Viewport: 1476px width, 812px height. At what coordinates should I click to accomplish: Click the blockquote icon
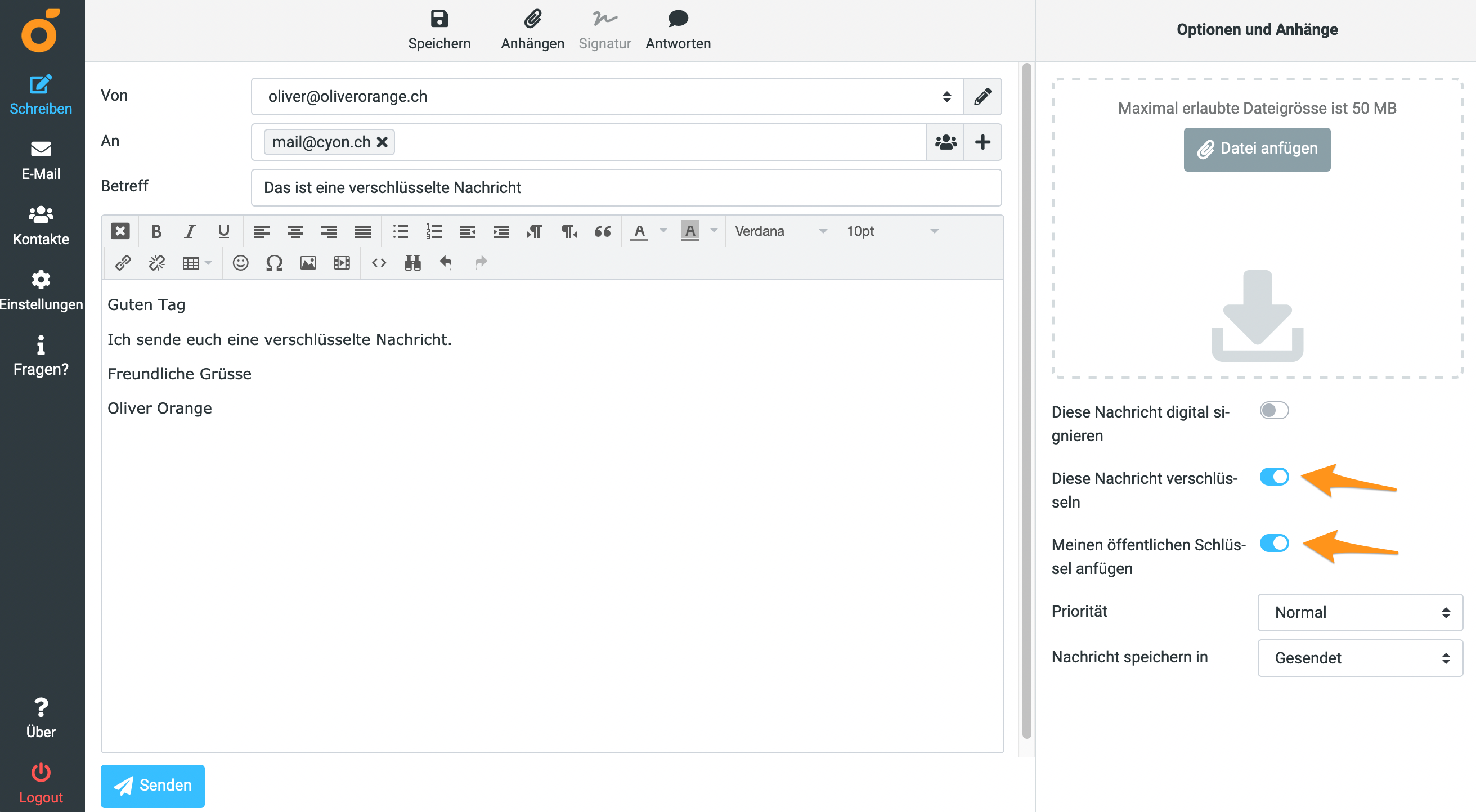(x=602, y=231)
